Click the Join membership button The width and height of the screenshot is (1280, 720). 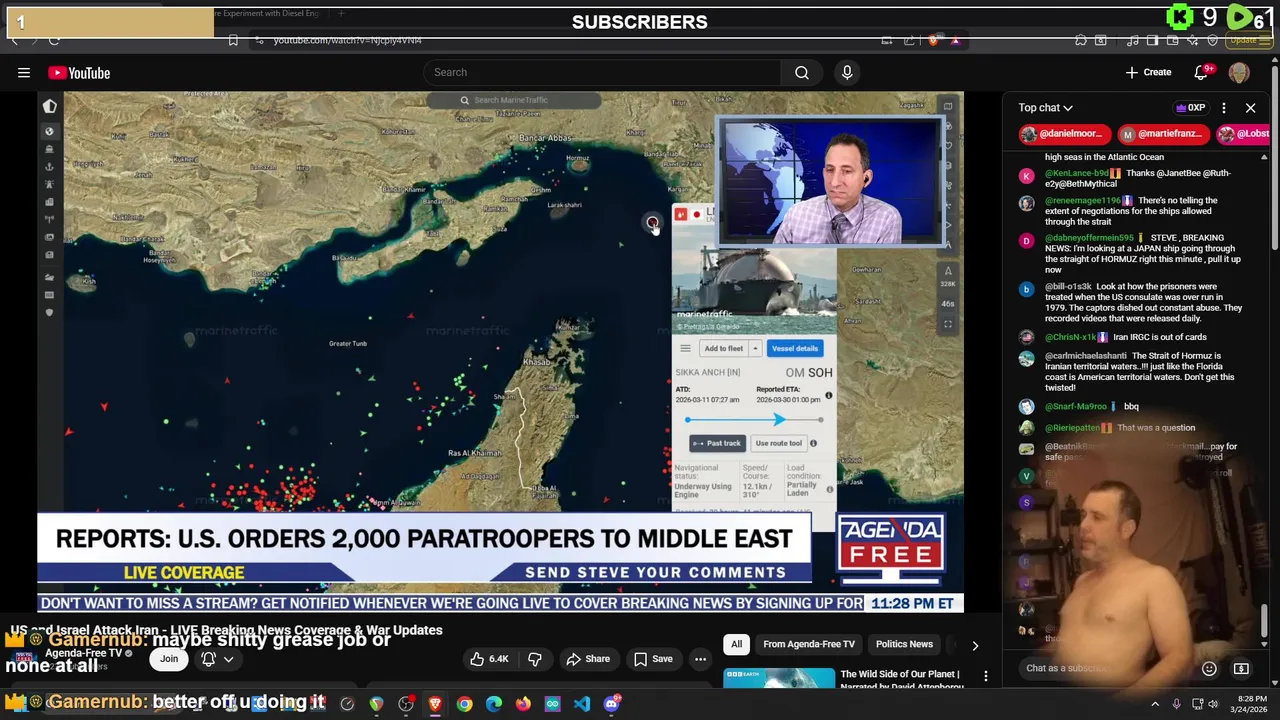(x=169, y=659)
